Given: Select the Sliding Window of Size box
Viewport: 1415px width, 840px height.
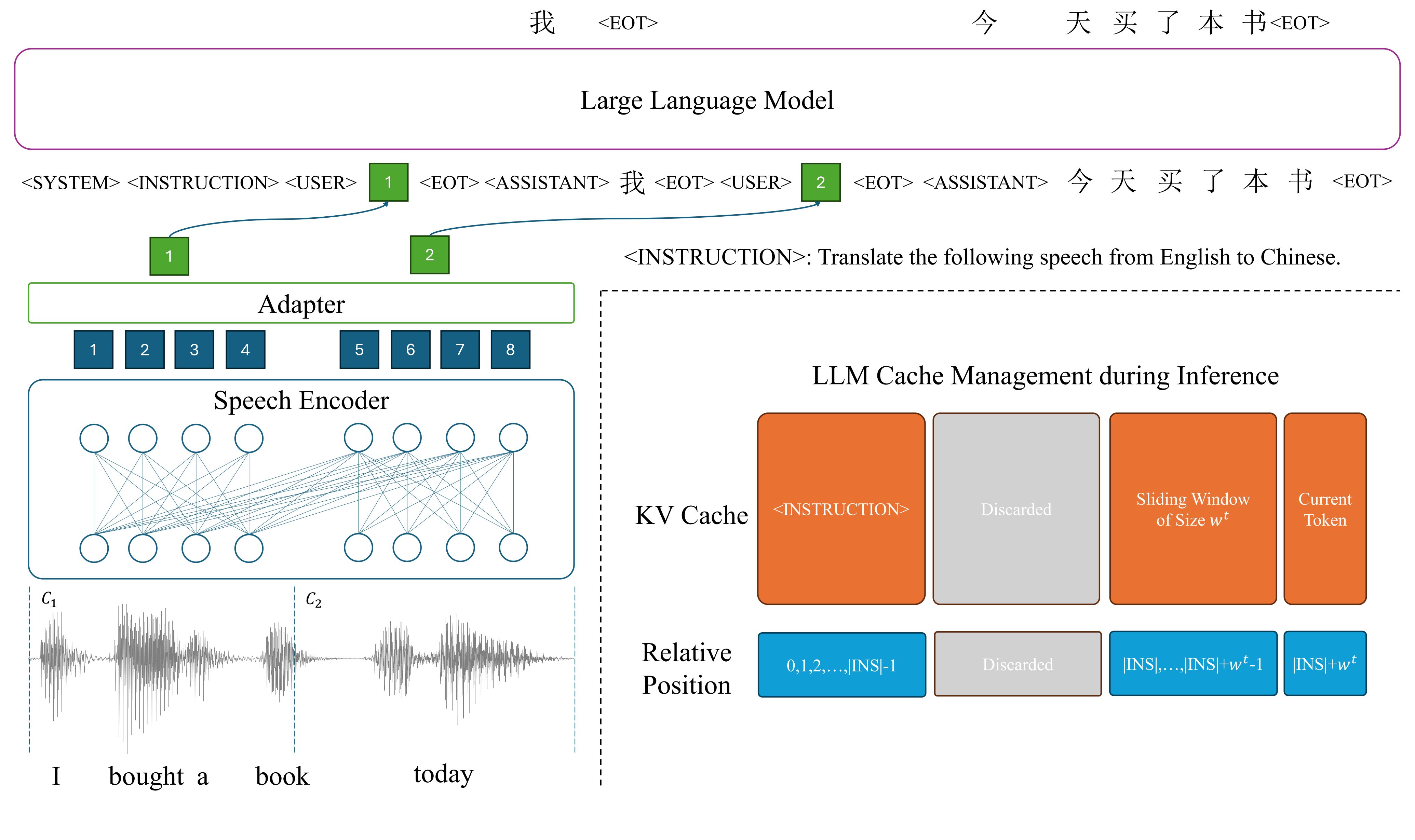Looking at the screenshot, I should tap(1193, 509).
